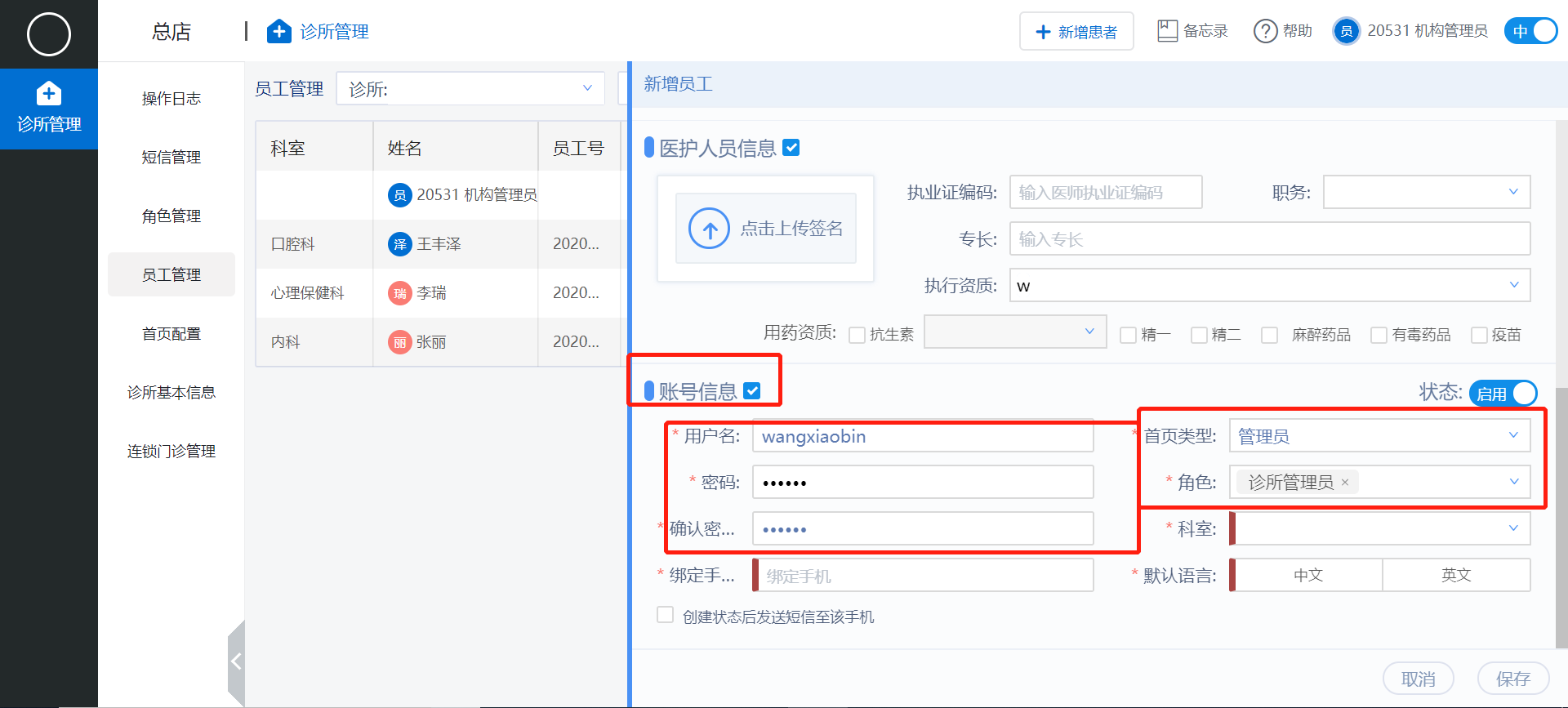
Task: Click the form's vertical scrollbar
Action: tap(1561, 518)
